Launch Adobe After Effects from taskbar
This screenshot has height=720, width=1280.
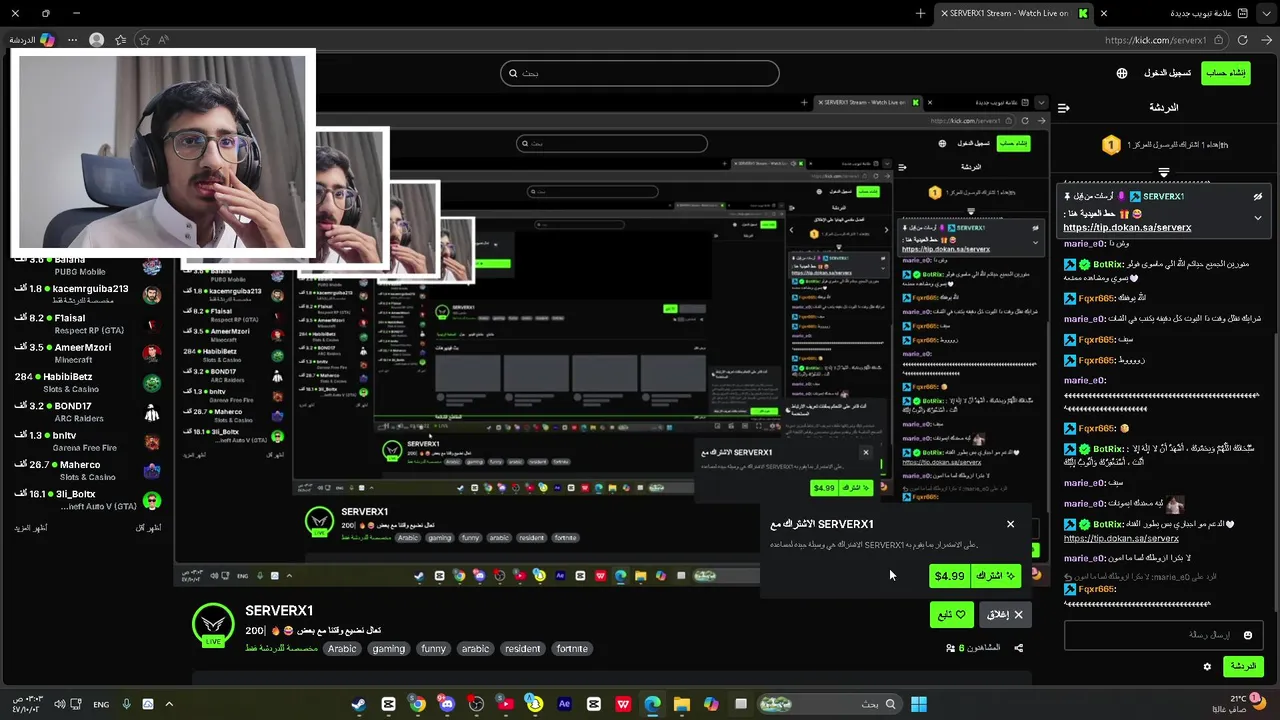coord(564,704)
